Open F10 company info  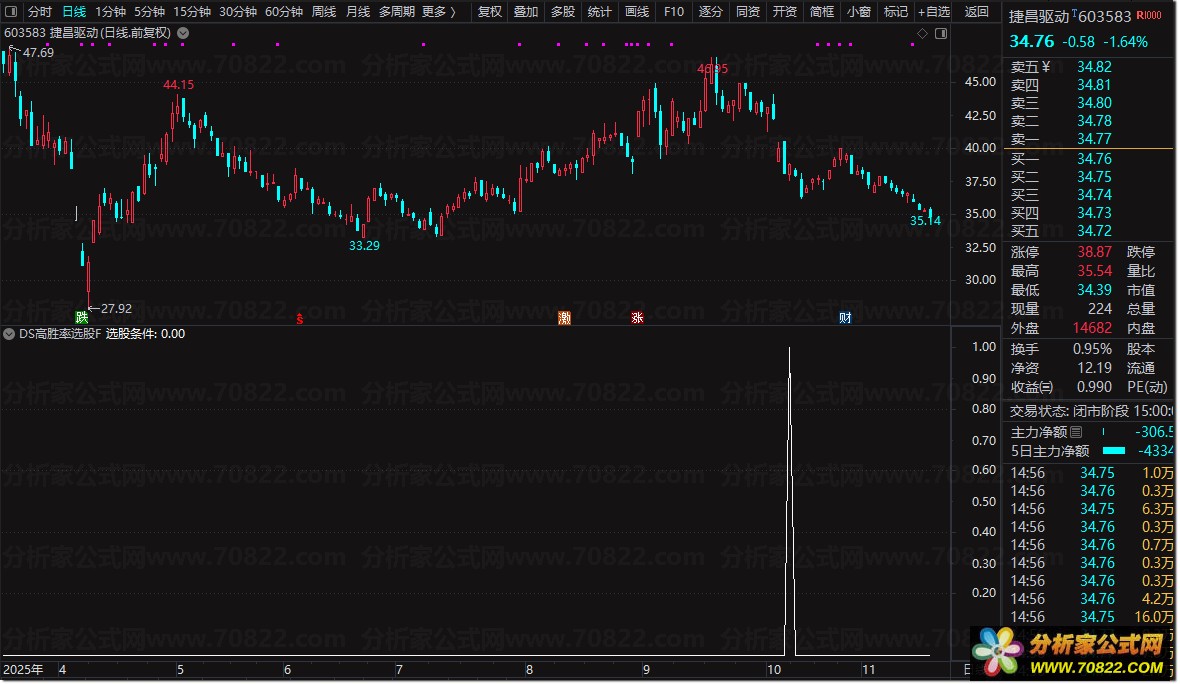tap(674, 11)
